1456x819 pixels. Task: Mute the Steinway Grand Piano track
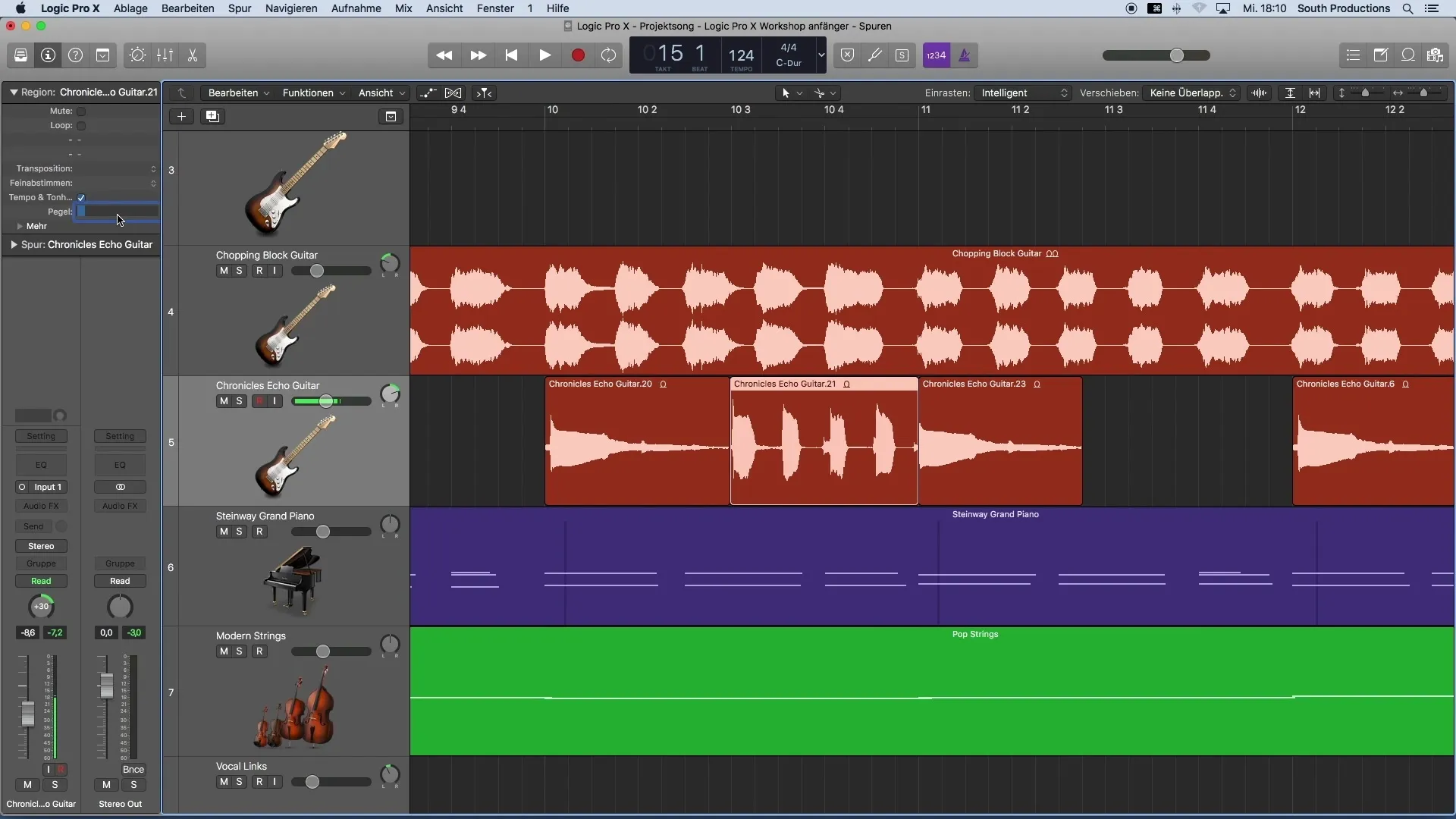tap(224, 532)
